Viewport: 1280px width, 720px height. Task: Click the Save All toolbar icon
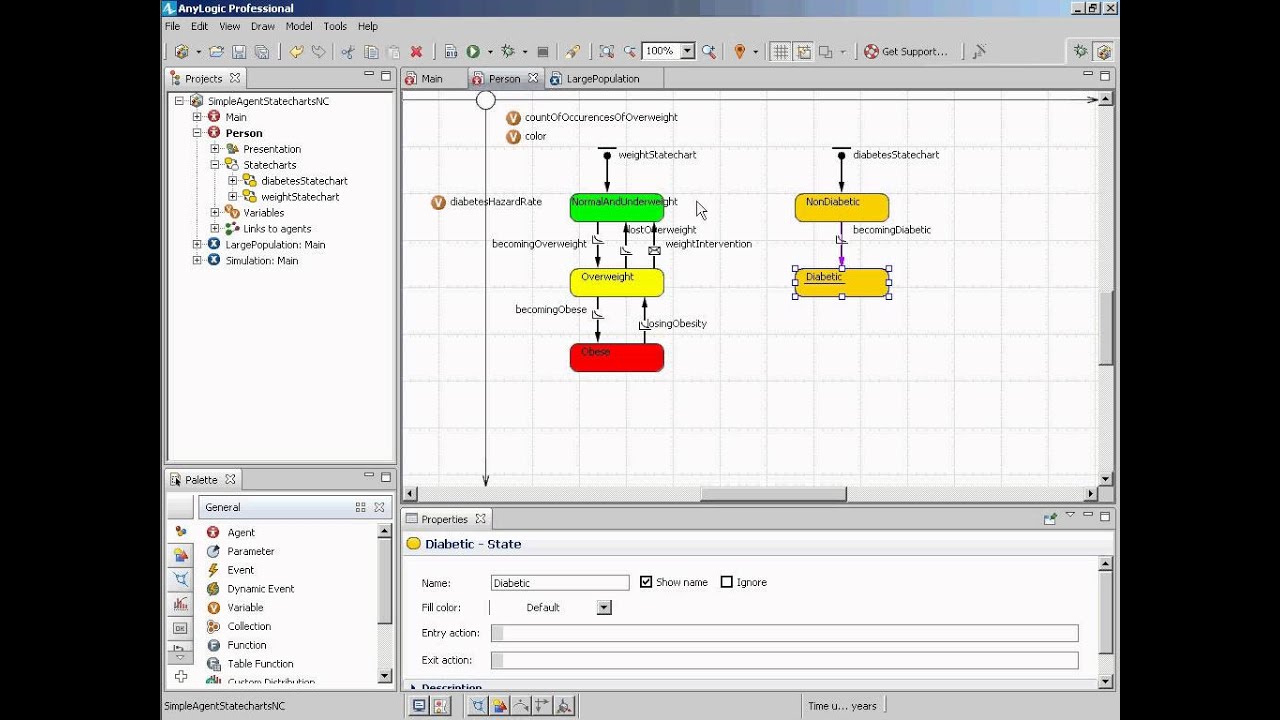tap(262, 51)
